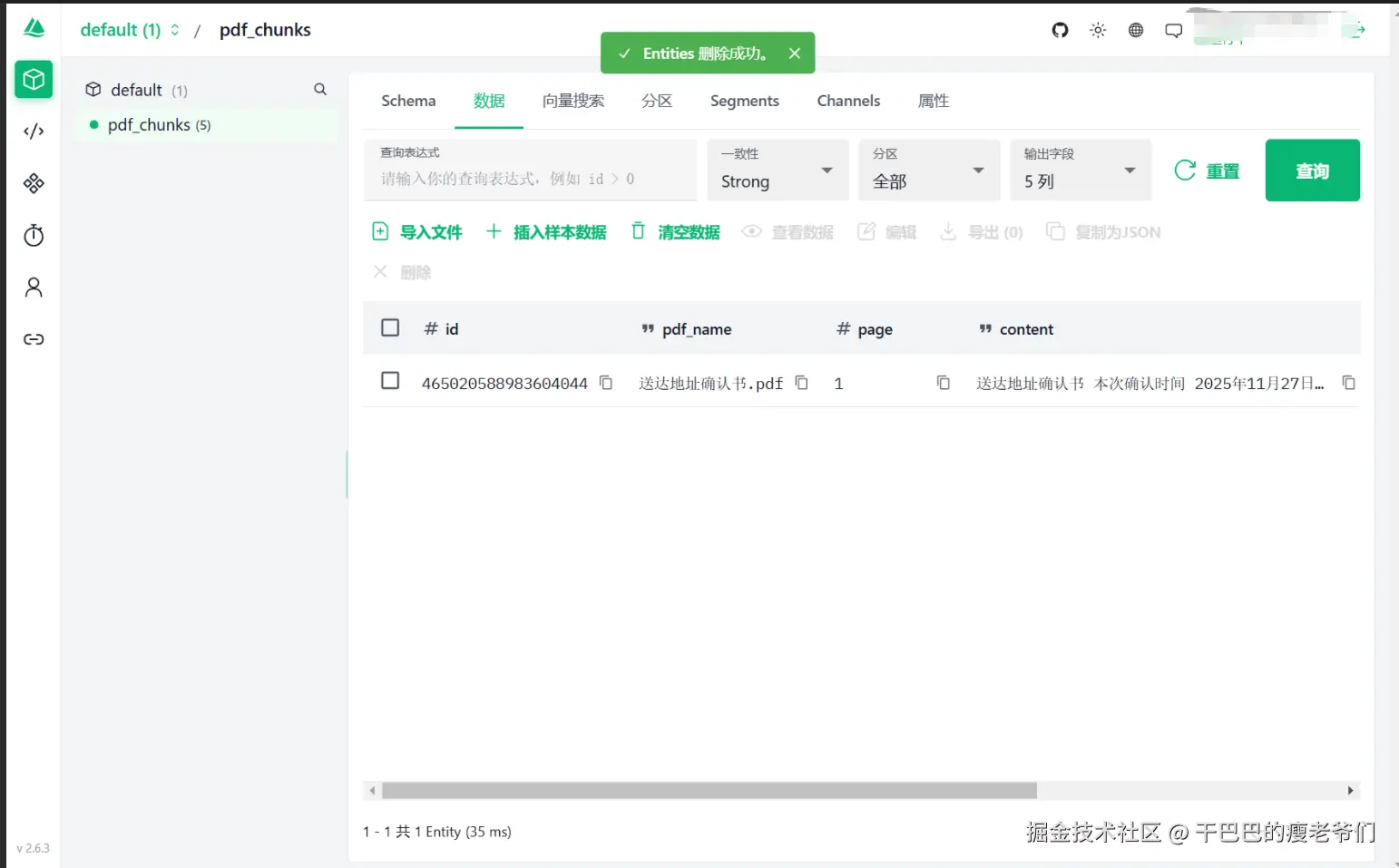Open the Attu logo home
The width and height of the screenshot is (1399, 868).
34,28
